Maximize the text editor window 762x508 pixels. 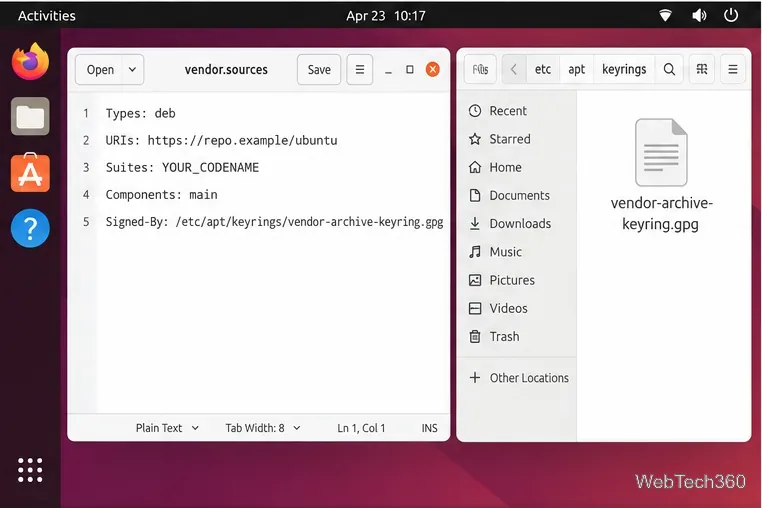coord(410,70)
